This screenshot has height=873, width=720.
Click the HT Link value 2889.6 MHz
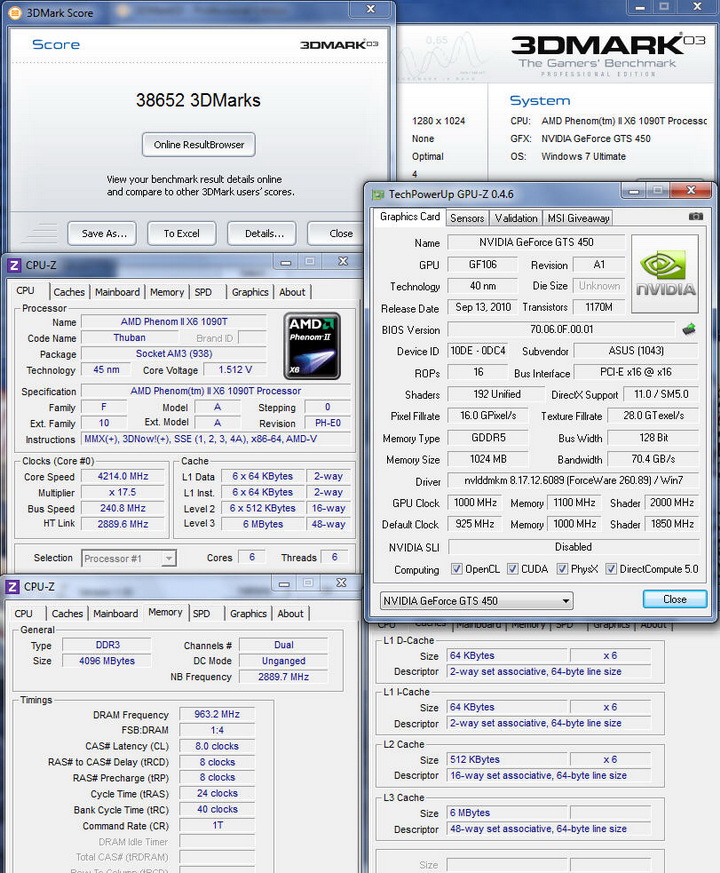[123, 524]
